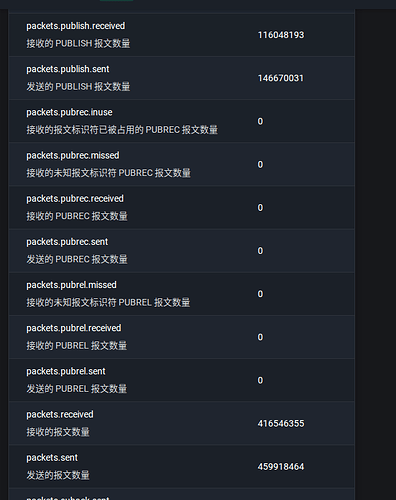The image size is (396, 500).
Task: Select the packets.pubrec.inuse metric name
Action: pos(69,112)
